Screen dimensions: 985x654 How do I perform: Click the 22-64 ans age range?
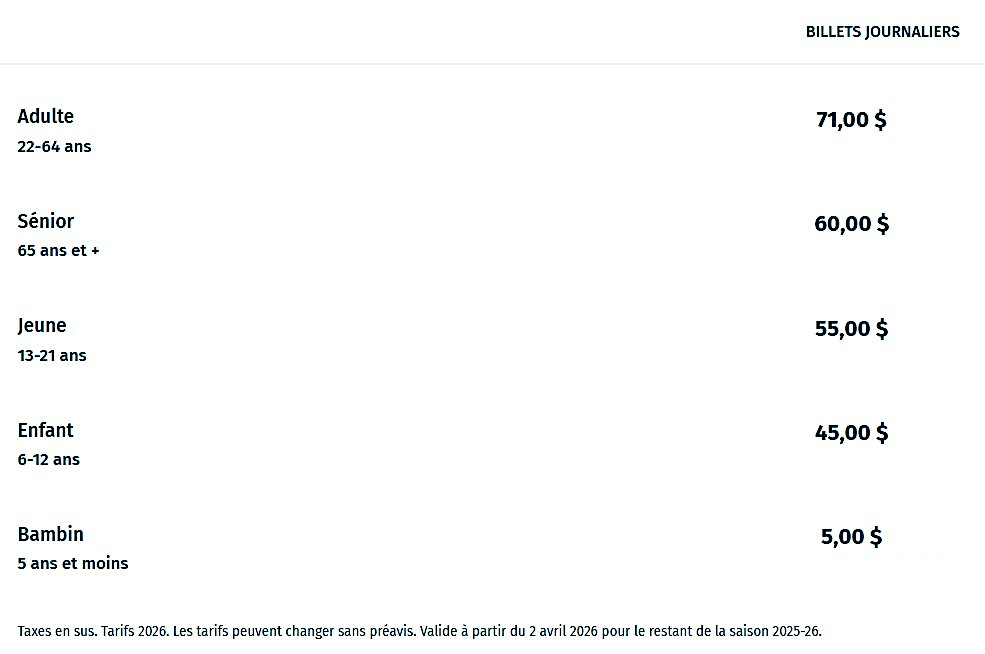tap(54, 147)
